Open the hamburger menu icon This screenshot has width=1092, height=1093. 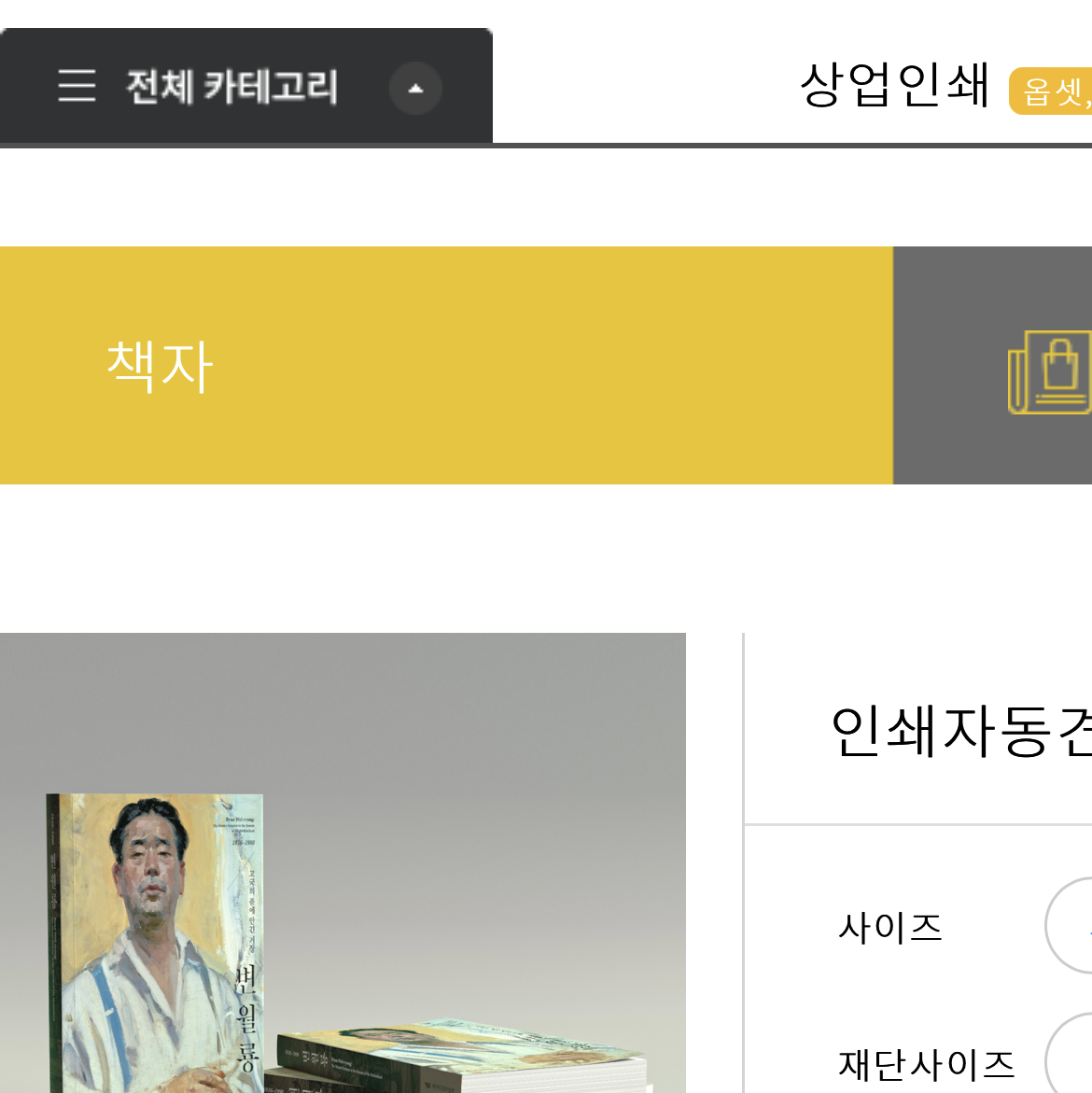coord(77,87)
